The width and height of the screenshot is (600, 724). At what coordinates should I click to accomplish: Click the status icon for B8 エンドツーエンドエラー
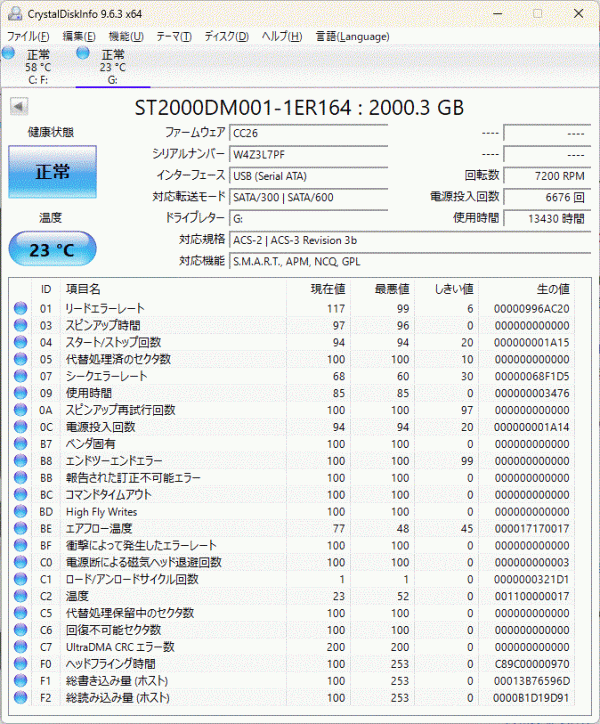[x=20, y=460]
